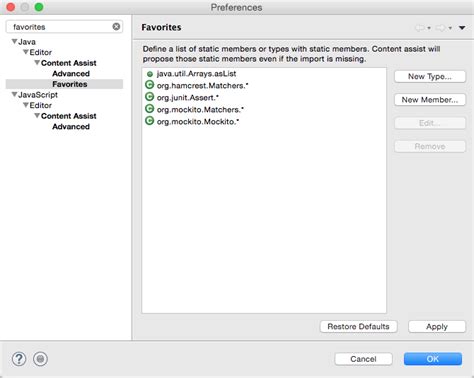Open the Help question mark icon
The image size is (474, 378).
pos(19,359)
